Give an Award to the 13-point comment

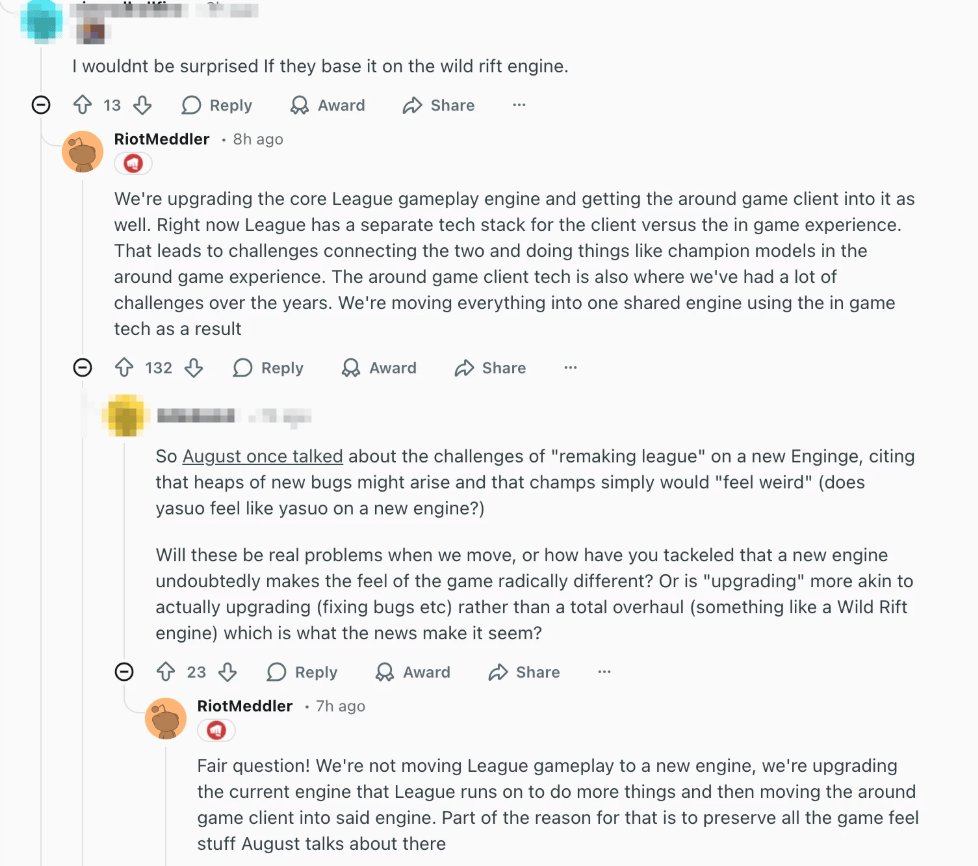[327, 105]
